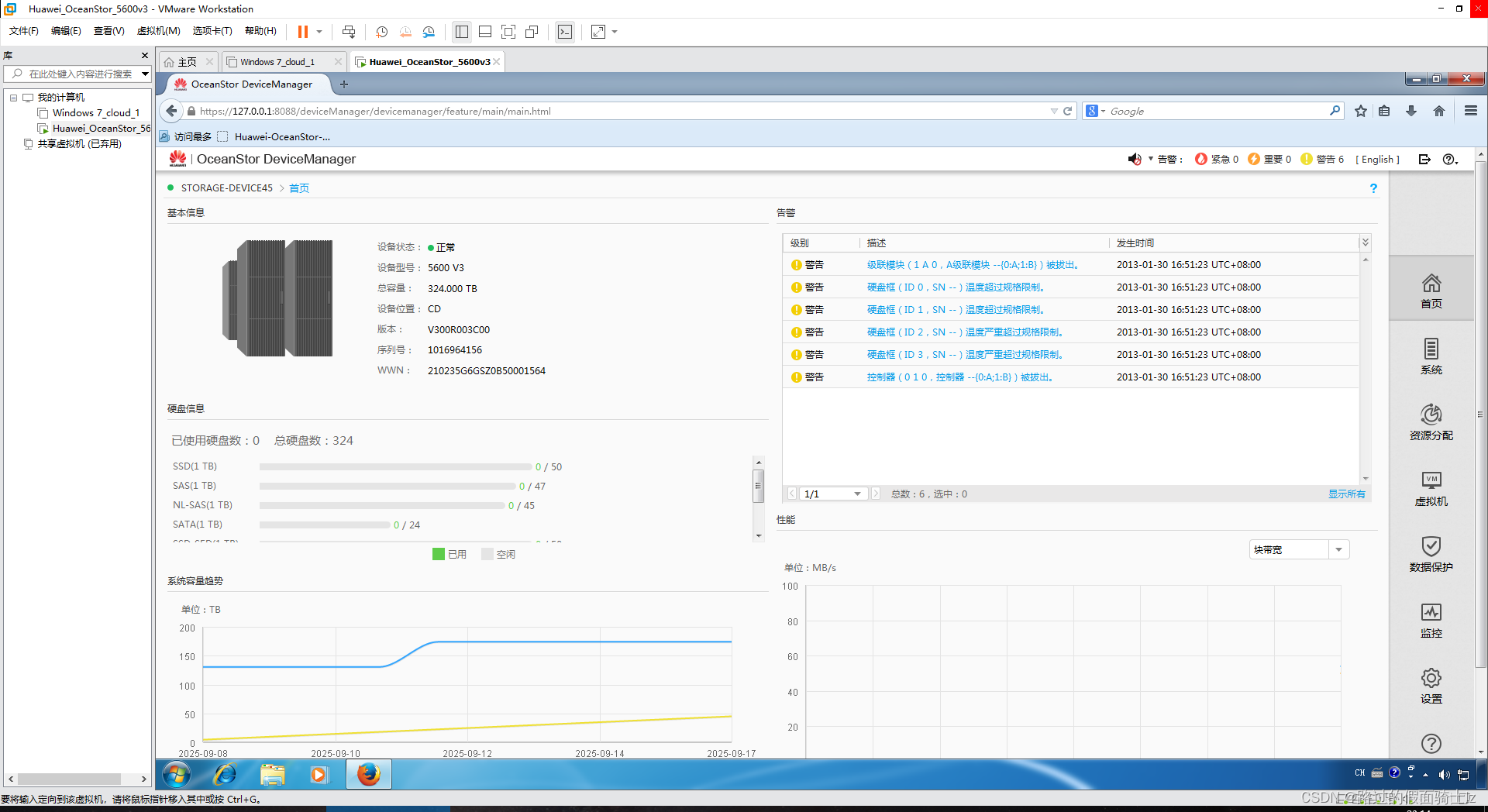The width and height of the screenshot is (1488, 812).
Task: Click the Firefox bookmark star icon
Action: (x=1360, y=111)
